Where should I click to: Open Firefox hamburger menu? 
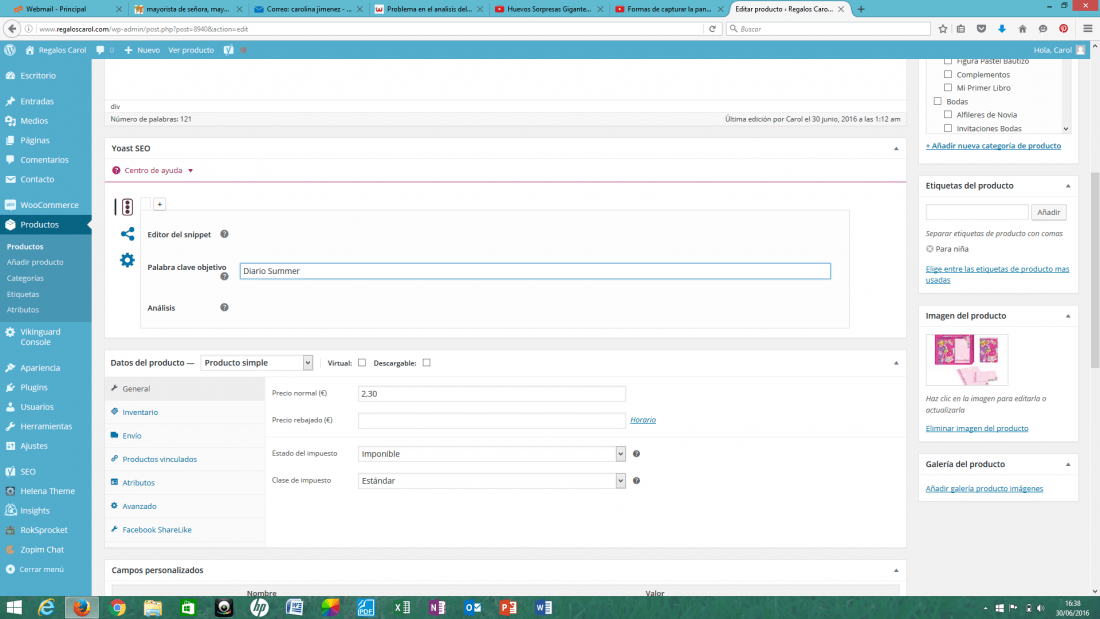pos(1087,29)
